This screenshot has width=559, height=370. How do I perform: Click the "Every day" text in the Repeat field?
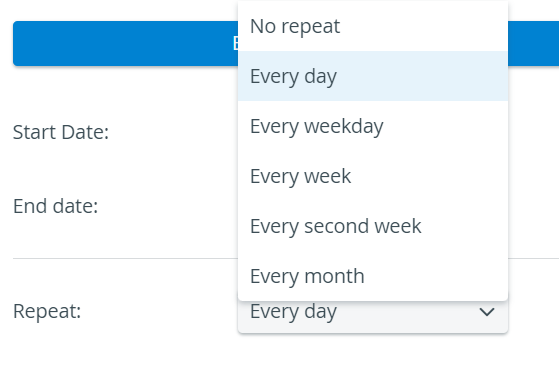coord(293,312)
